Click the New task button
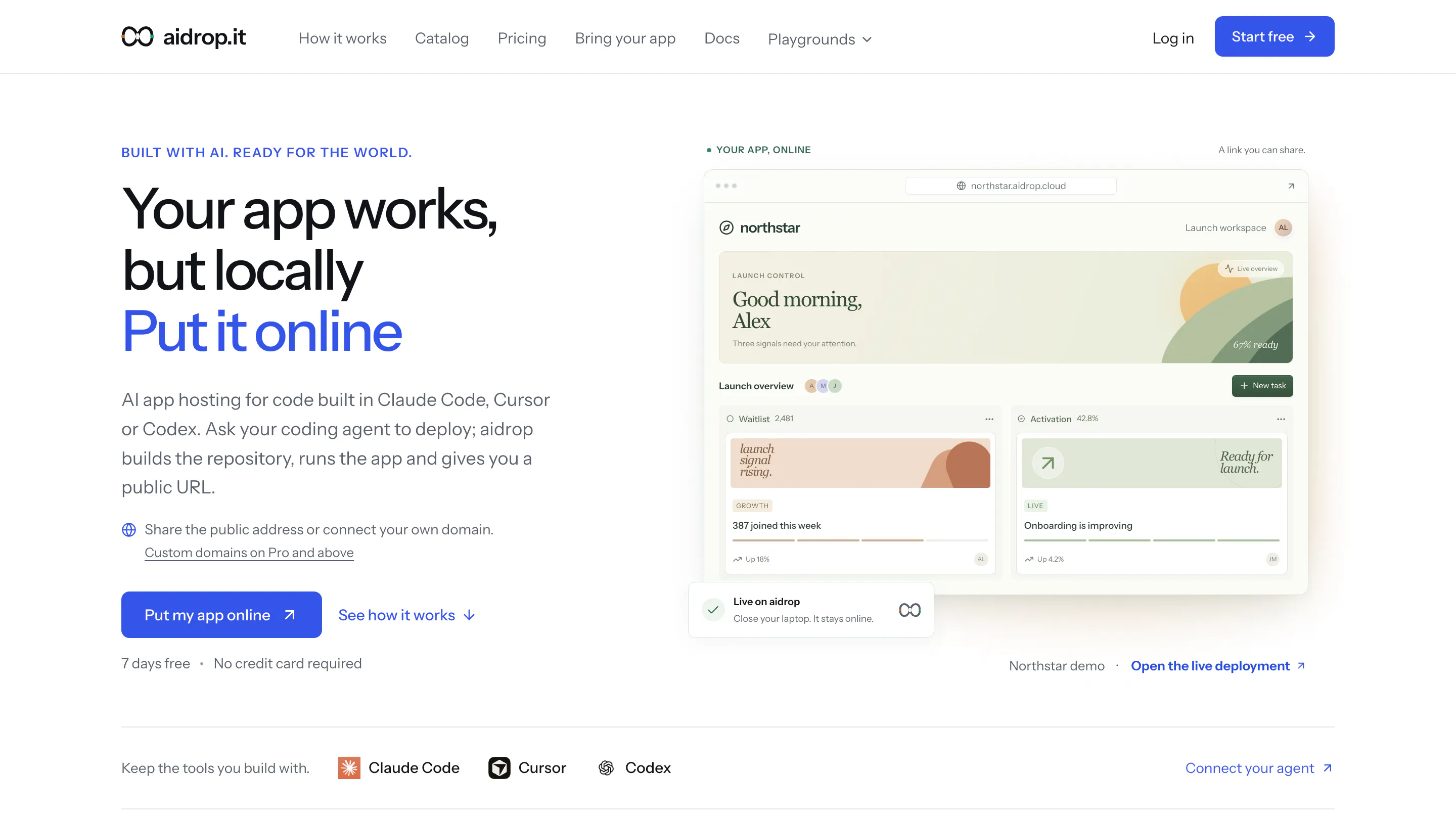Image resolution: width=1456 pixels, height=819 pixels. click(1262, 385)
